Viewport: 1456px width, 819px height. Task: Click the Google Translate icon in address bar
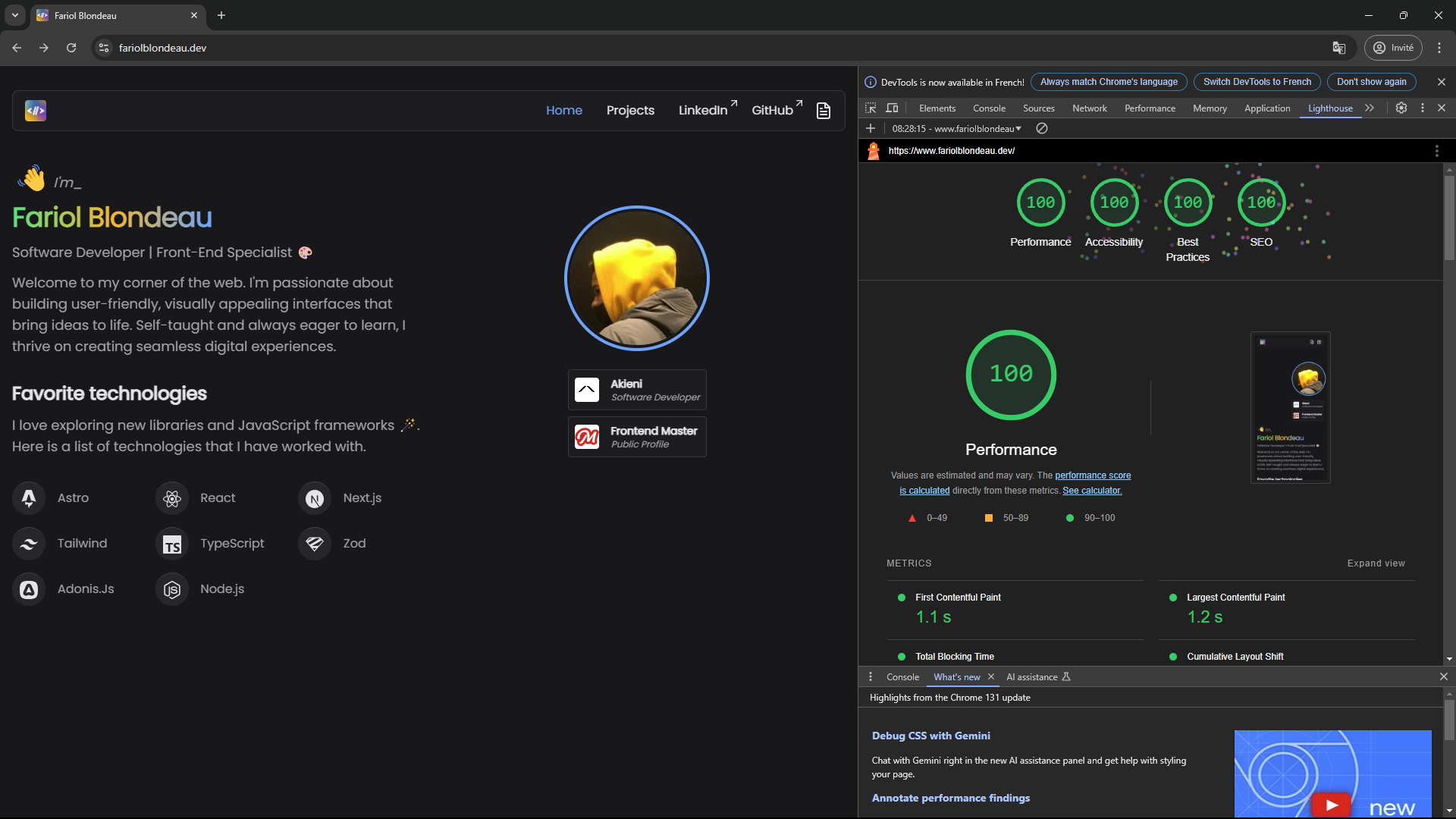point(1339,48)
